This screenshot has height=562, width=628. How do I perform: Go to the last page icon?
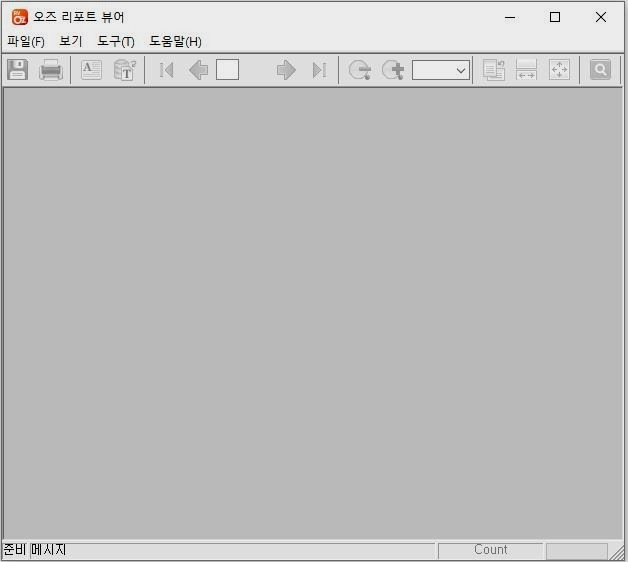point(319,70)
